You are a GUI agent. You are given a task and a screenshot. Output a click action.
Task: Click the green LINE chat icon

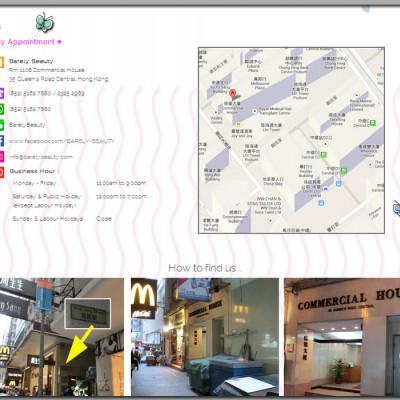point(1,125)
